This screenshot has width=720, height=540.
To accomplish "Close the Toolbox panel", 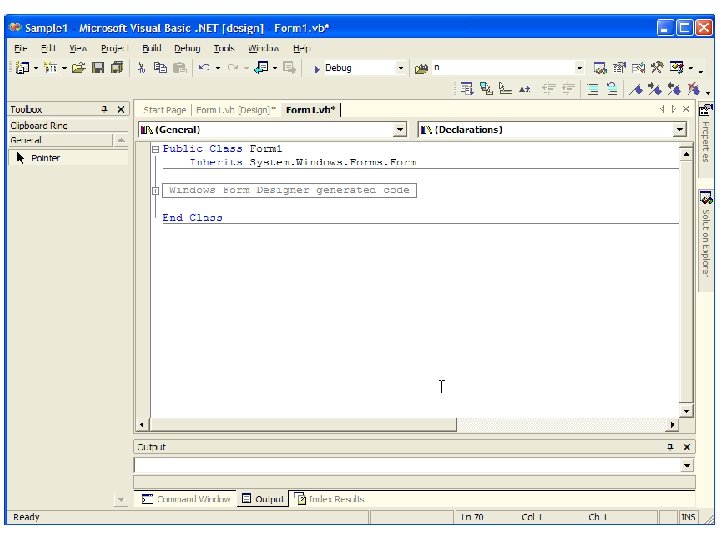I will [x=121, y=109].
